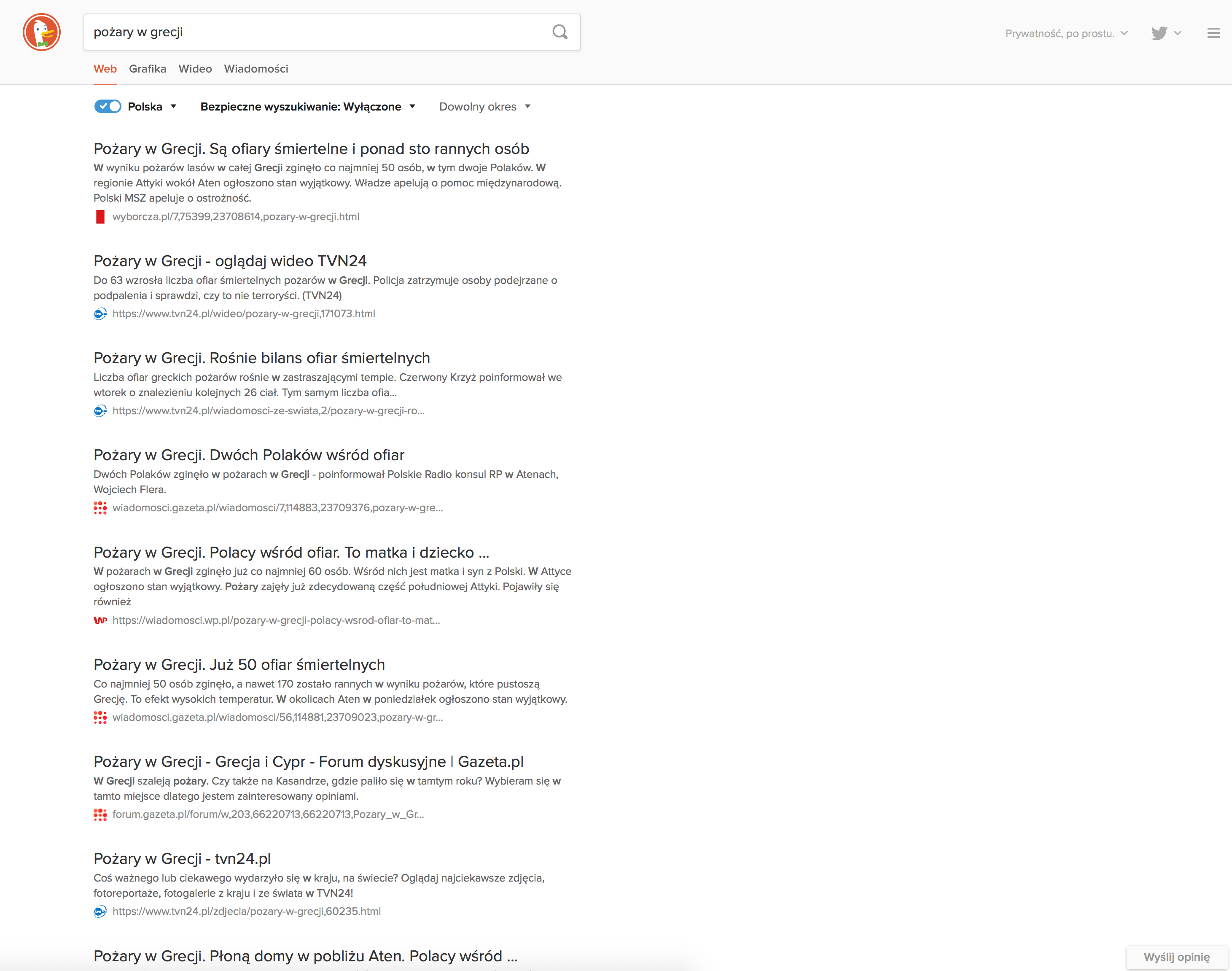Screen dimensions: 1232x971
Task: Open result 'Polacy wśród ofiar. To matka i dziecko'
Action: click(x=291, y=553)
